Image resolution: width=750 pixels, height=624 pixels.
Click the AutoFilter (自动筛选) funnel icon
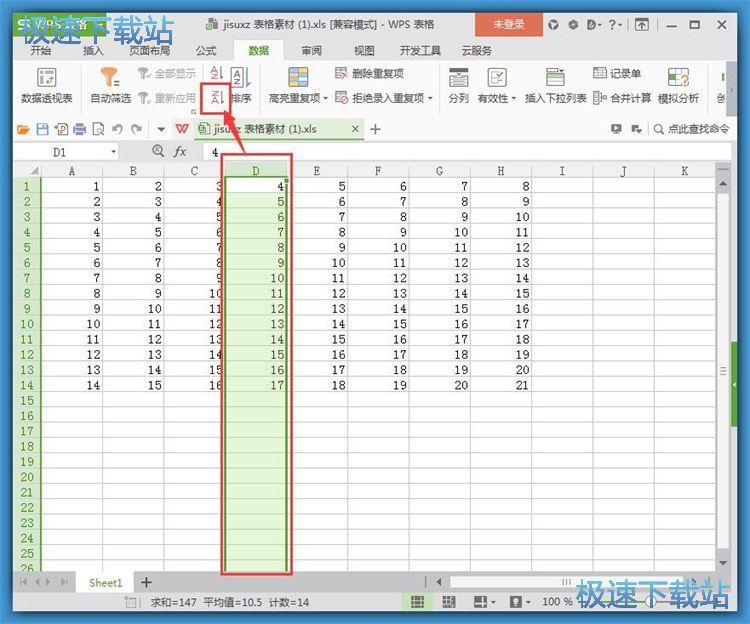tap(110, 78)
